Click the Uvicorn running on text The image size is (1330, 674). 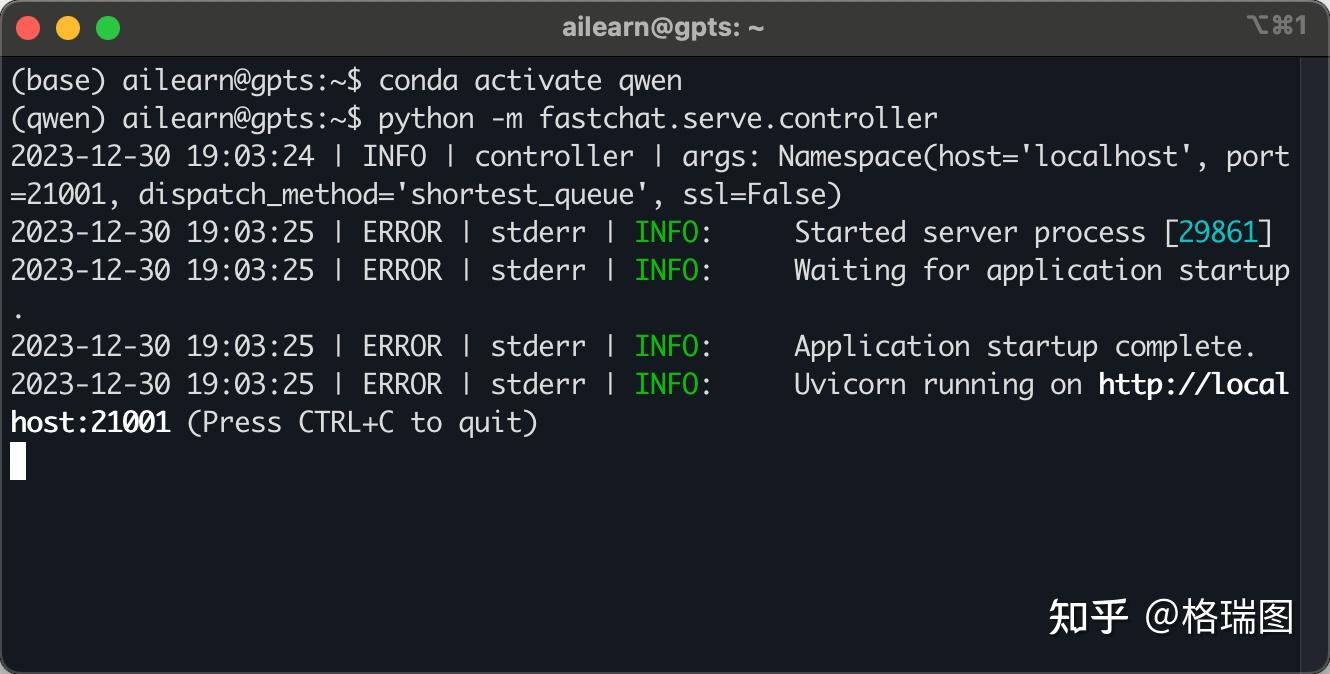tap(938, 385)
